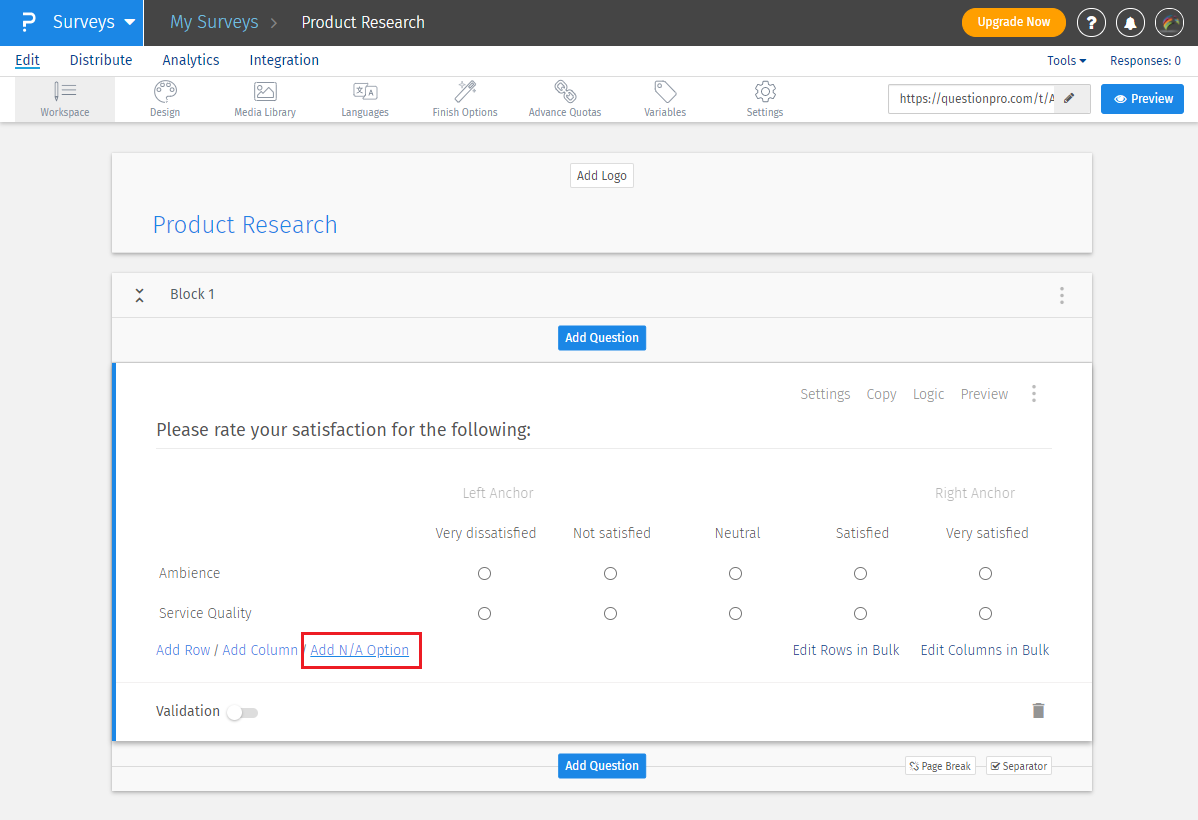Viewport: 1198px width, 820px height.
Task: Expand the Surveys product dropdown
Action: [x=129, y=22]
